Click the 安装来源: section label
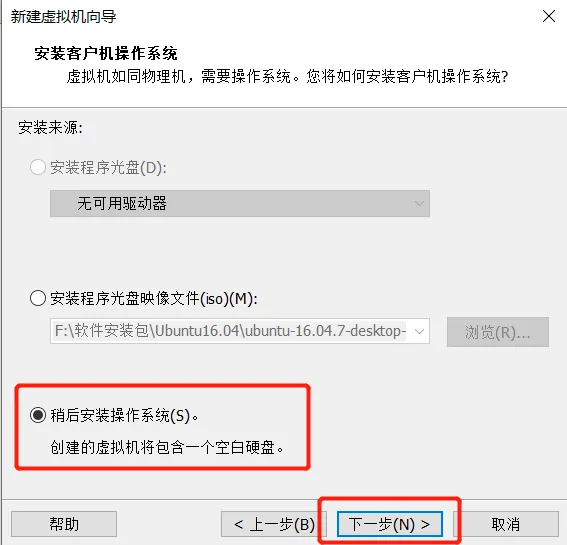 pyautogui.click(x=50, y=127)
